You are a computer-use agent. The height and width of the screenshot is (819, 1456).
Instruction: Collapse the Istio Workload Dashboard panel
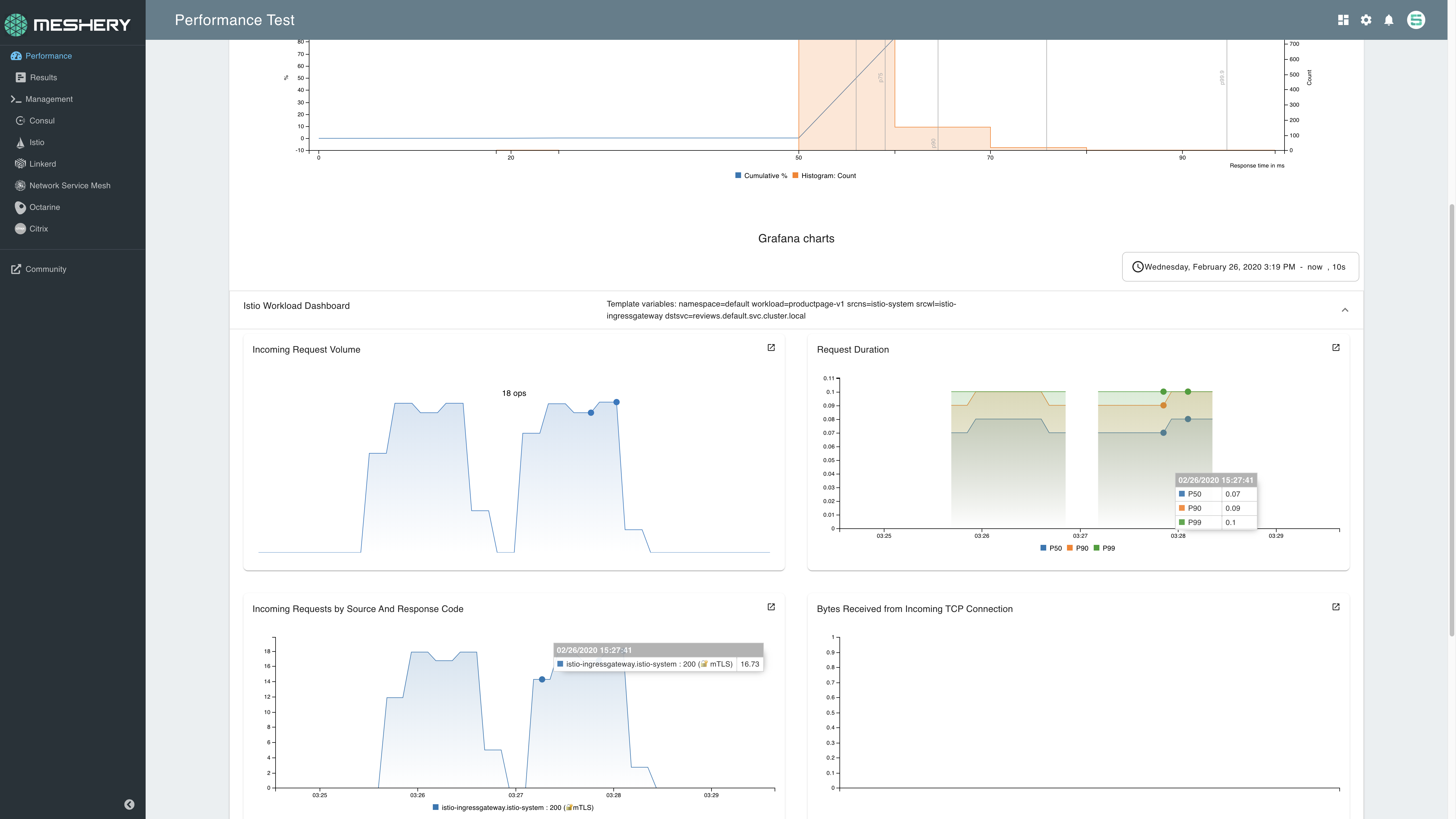click(x=1345, y=310)
